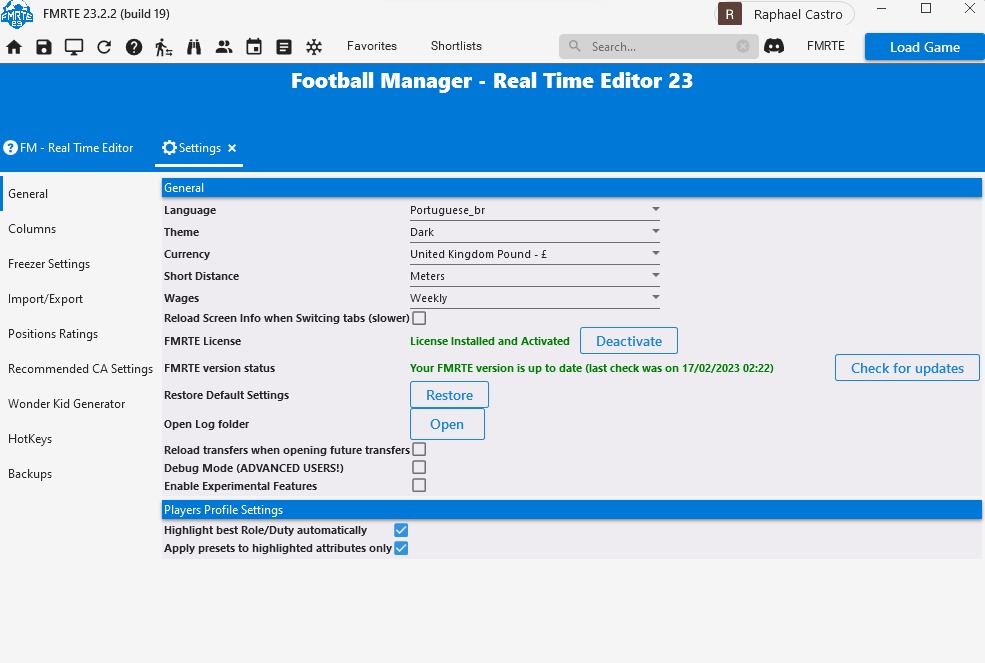Switch to FM - Real Time Editor tab
Screen dimensions: 985x663
[x=68, y=148]
